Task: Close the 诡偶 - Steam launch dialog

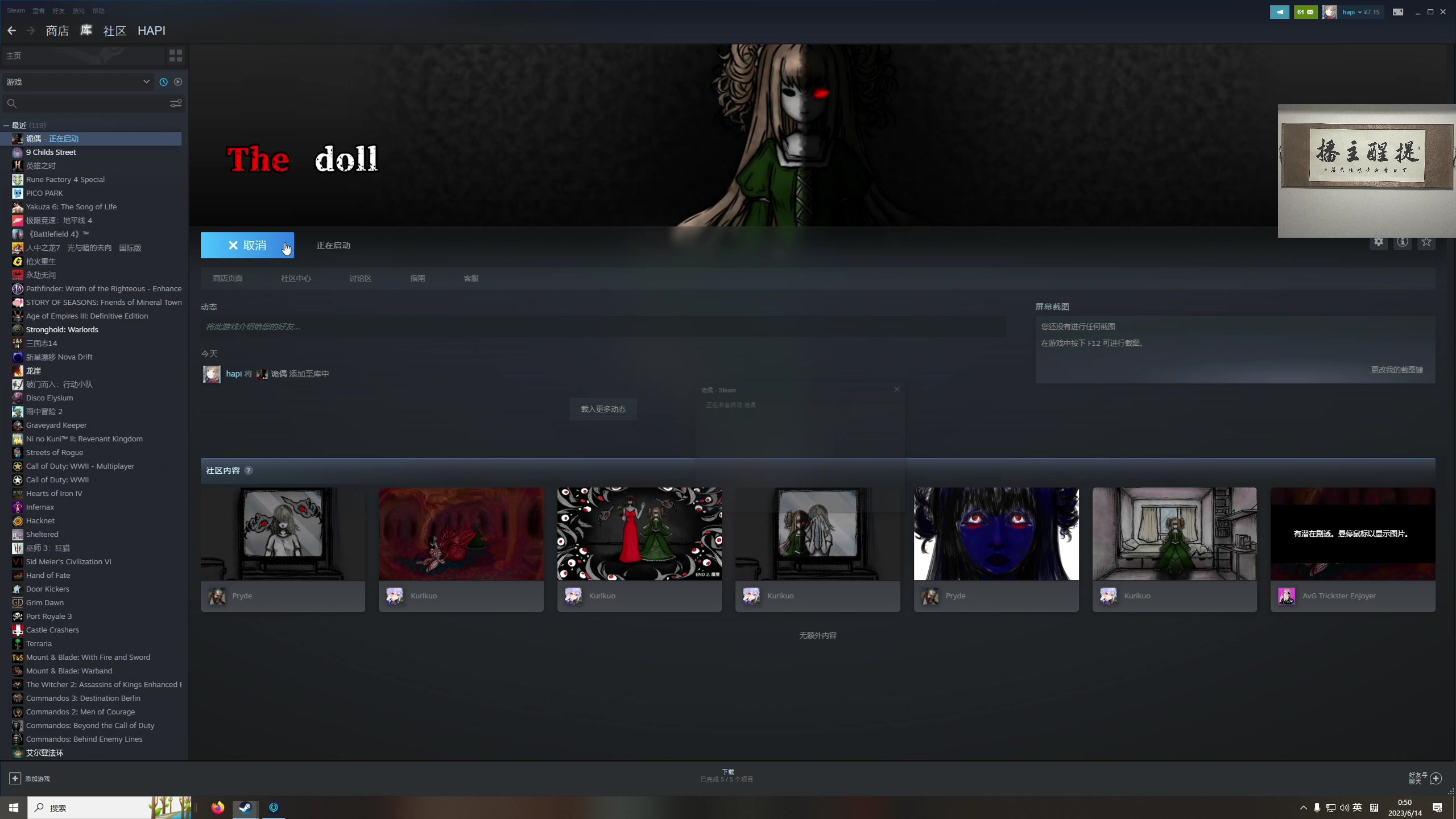Action: [x=897, y=390]
